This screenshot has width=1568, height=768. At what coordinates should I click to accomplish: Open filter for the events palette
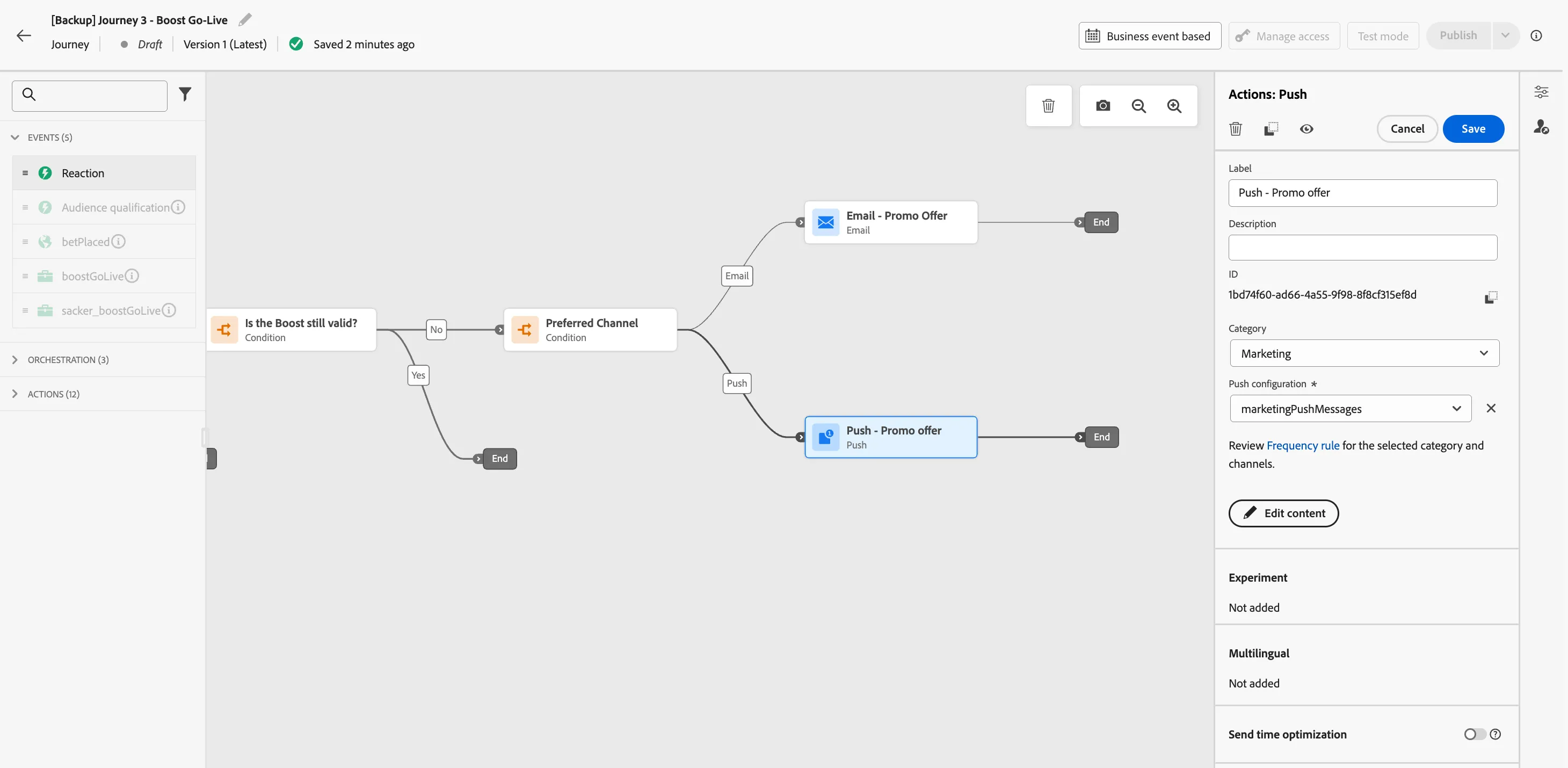tap(185, 95)
